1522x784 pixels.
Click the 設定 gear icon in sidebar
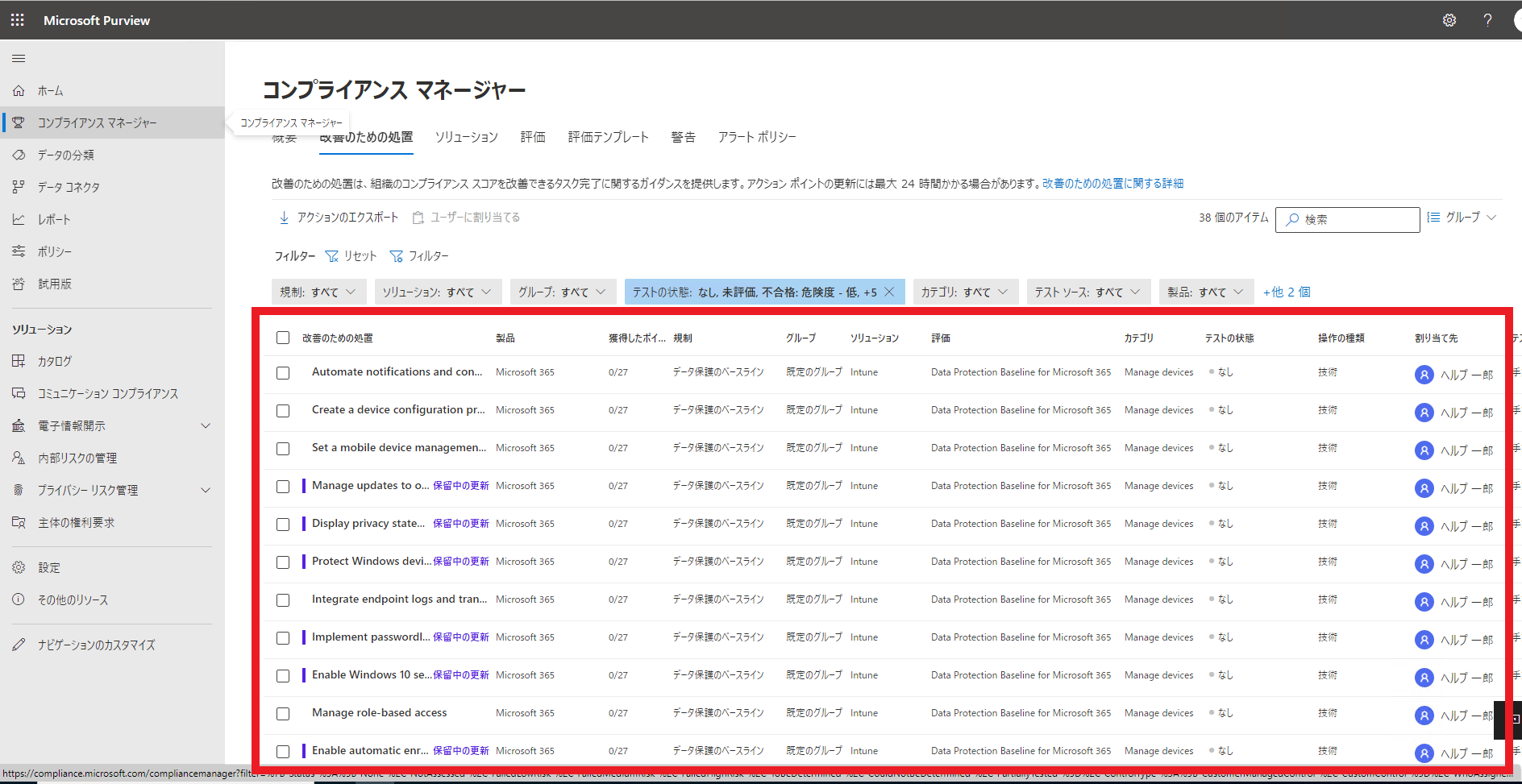(19, 567)
